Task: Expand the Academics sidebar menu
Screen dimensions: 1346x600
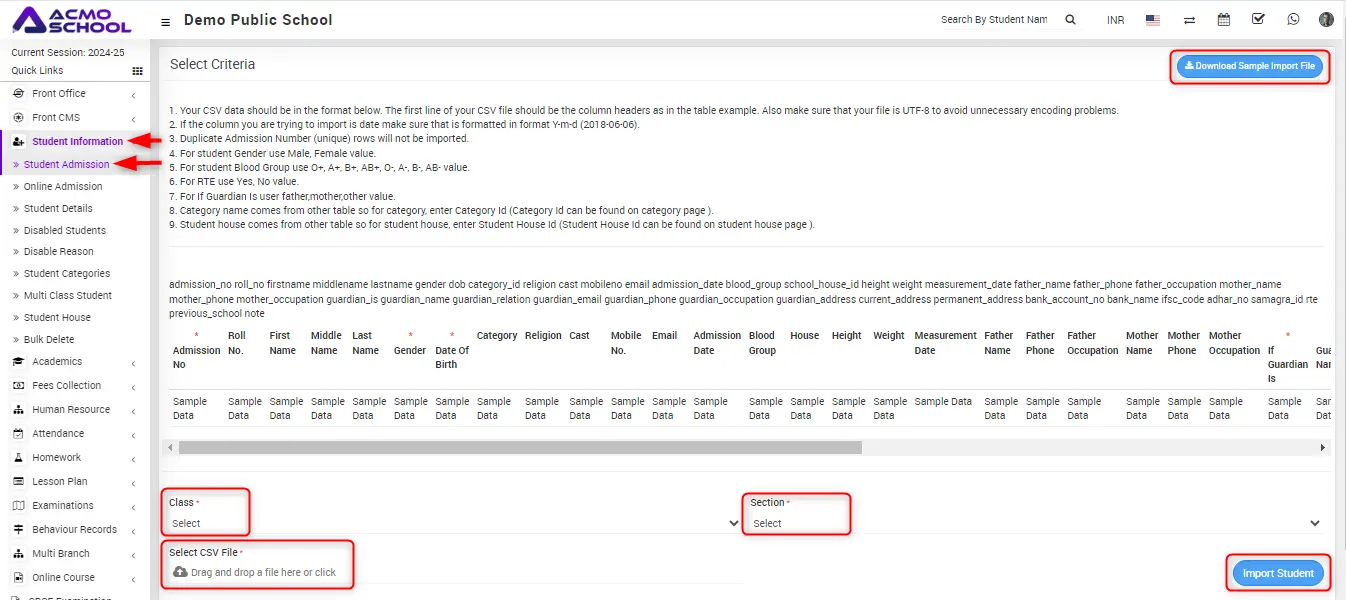Action: 57,362
